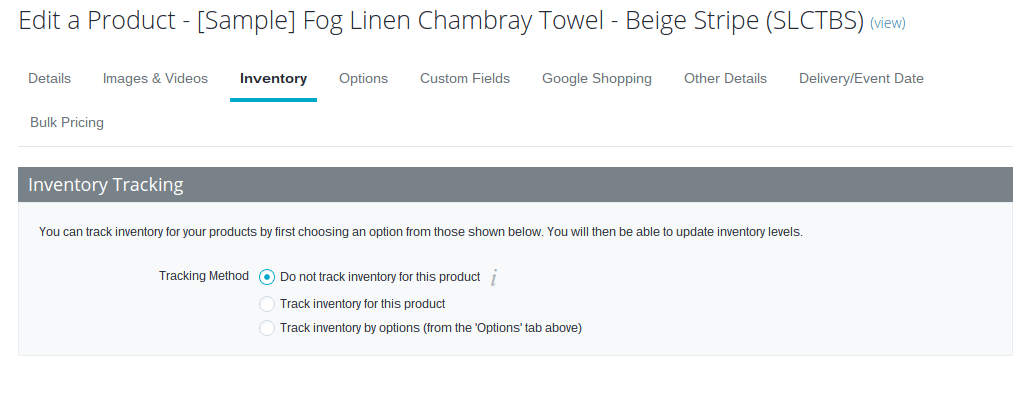The height and width of the screenshot is (396, 1028).
Task: Show the Other Details tab
Action: point(725,79)
